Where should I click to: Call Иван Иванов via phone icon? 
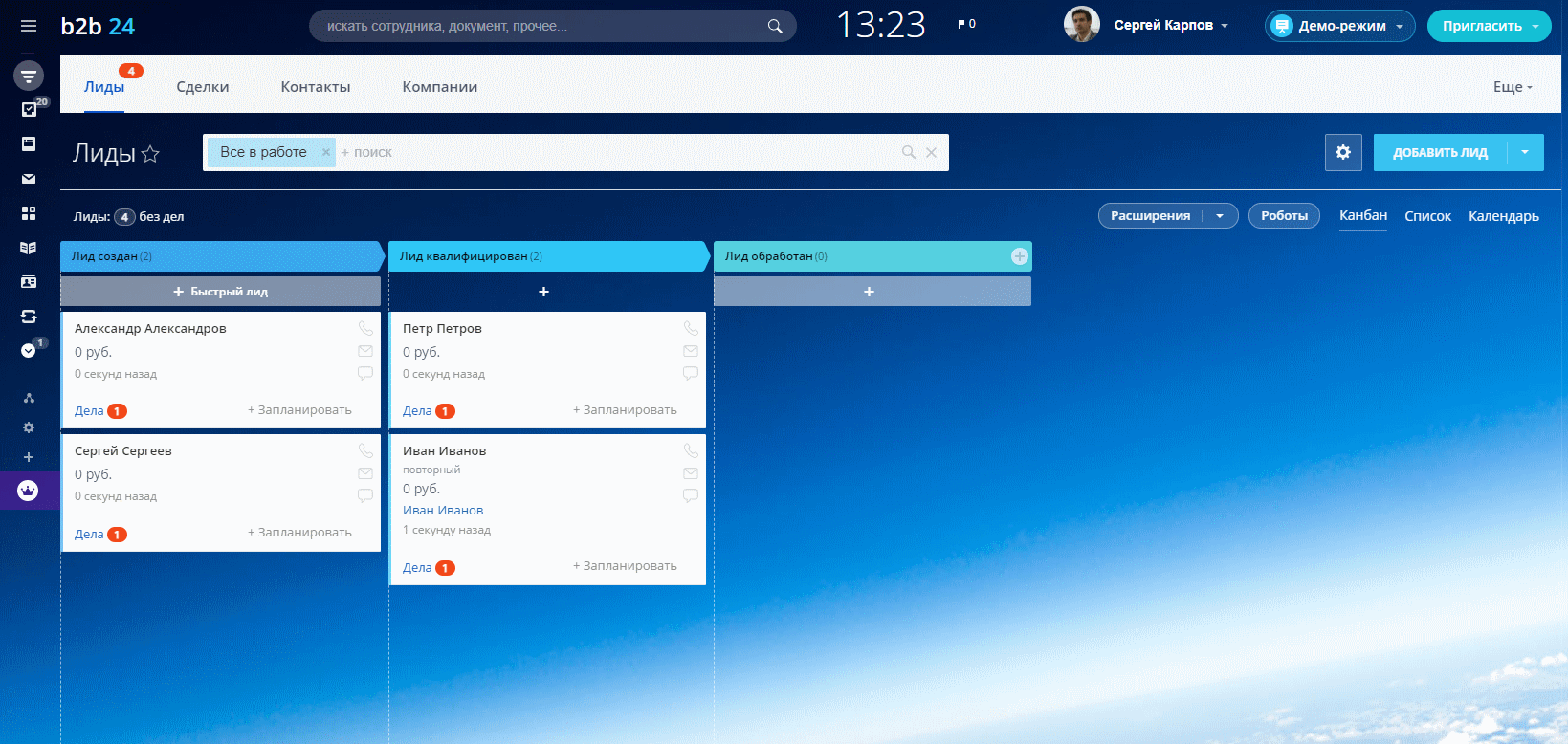(x=691, y=450)
